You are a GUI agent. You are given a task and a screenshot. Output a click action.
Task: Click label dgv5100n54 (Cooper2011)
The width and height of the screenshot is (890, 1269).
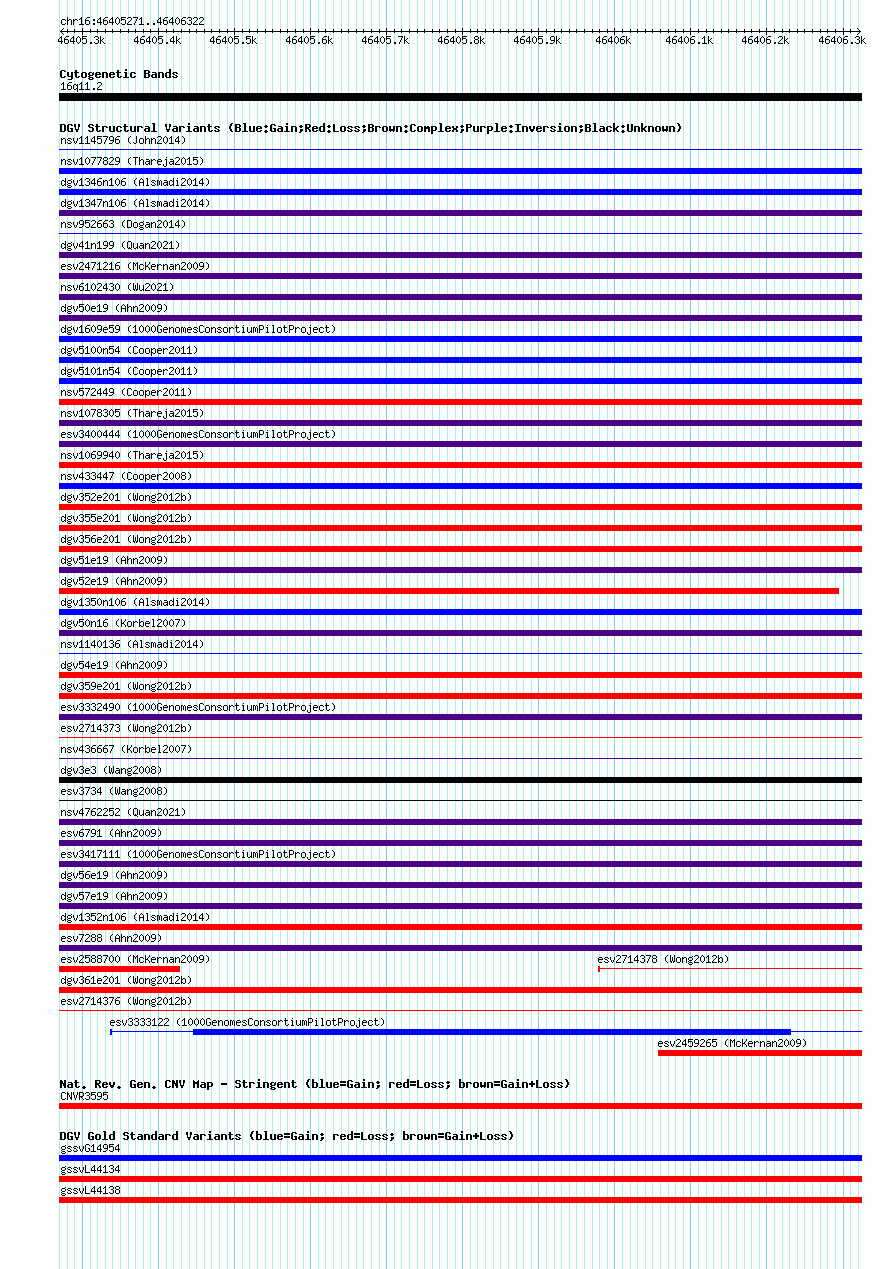[129, 350]
